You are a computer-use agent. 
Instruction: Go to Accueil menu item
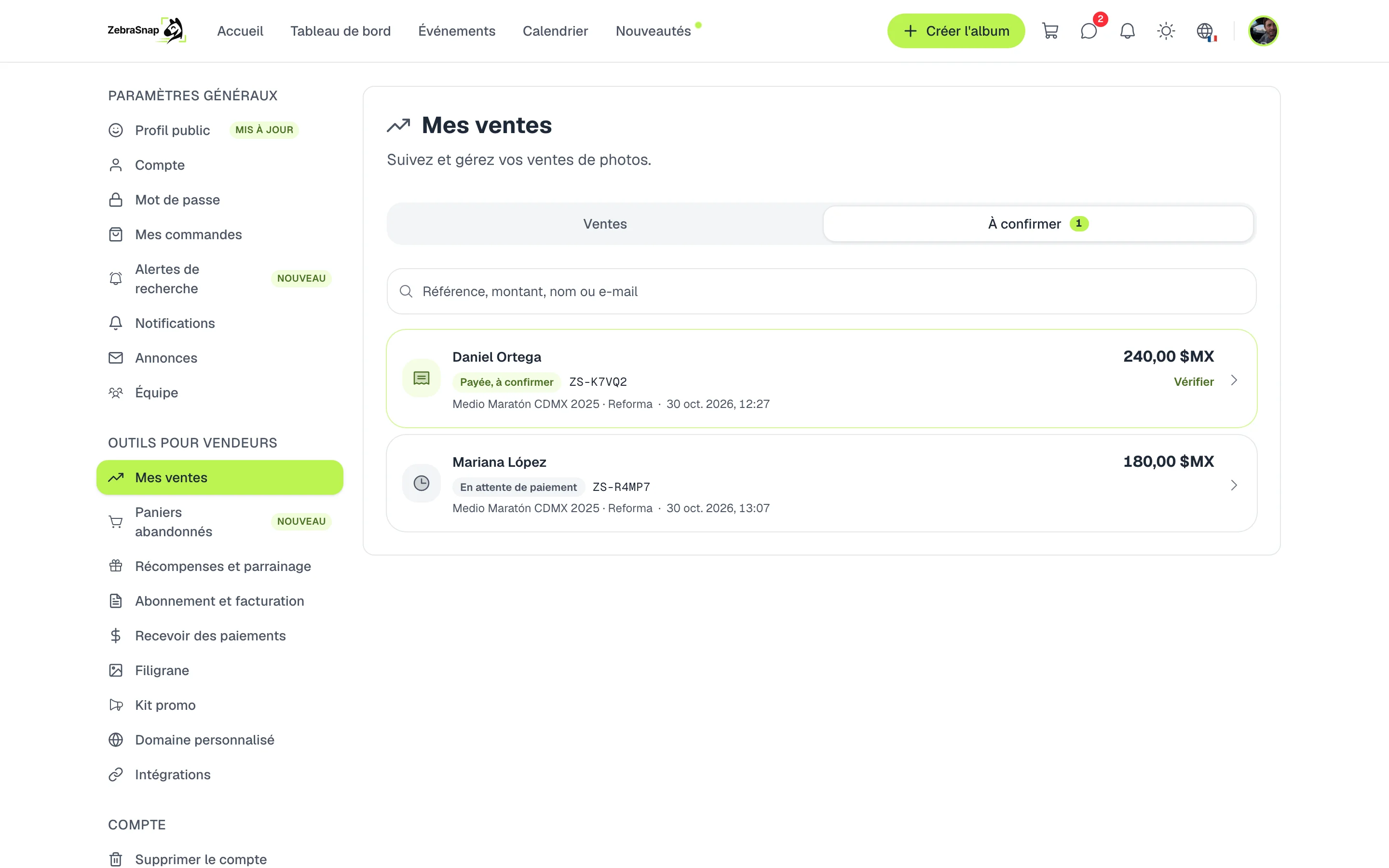(x=240, y=31)
